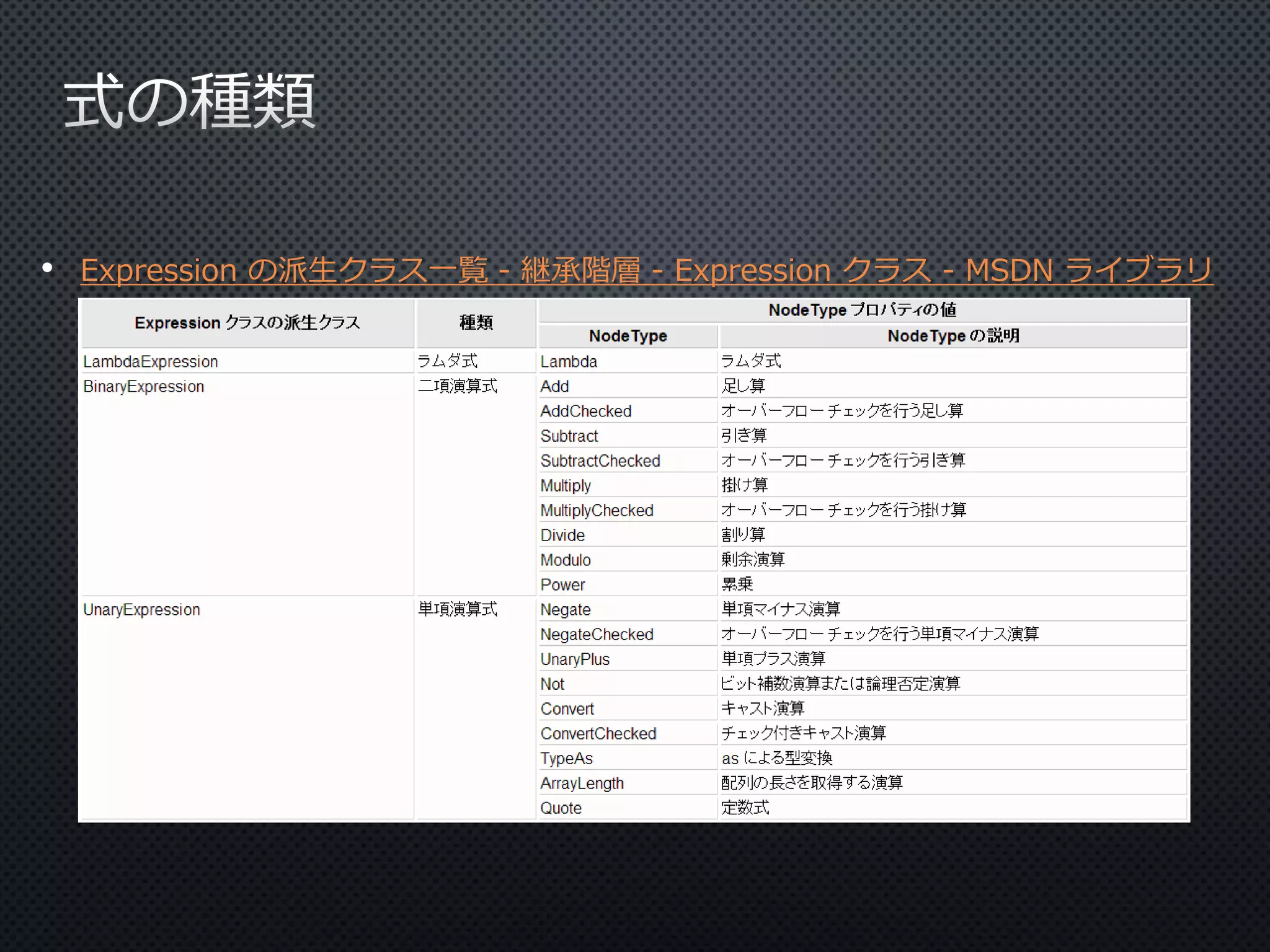Click the キャスト演算 description for Convert

point(954,708)
